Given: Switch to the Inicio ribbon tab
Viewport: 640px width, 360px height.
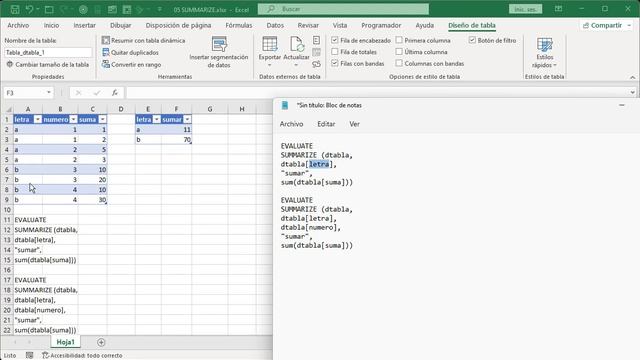Looking at the screenshot, I should click(51, 25).
